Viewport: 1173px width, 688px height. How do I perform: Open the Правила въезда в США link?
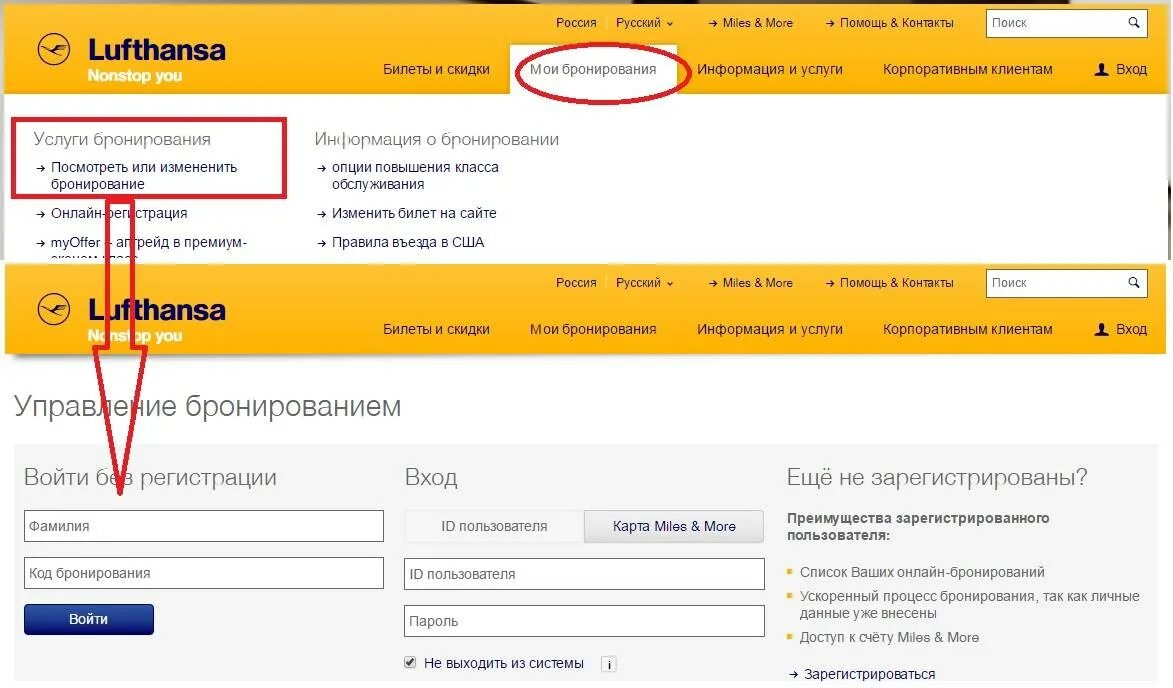pyautogui.click(x=408, y=242)
